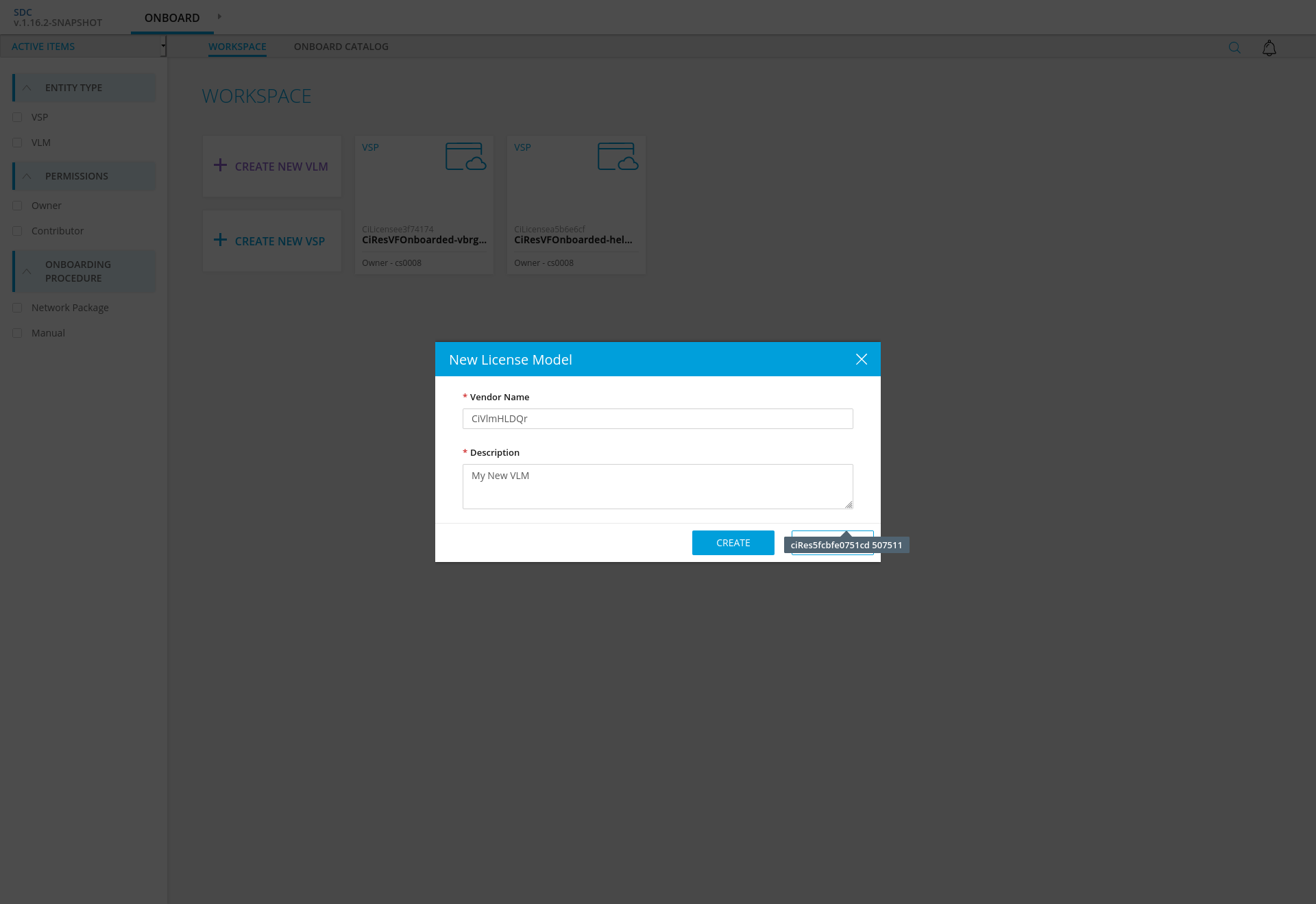The height and width of the screenshot is (904, 1316).
Task: Check the VSP entity type checkbox
Action: pyautogui.click(x=17, y=117)
